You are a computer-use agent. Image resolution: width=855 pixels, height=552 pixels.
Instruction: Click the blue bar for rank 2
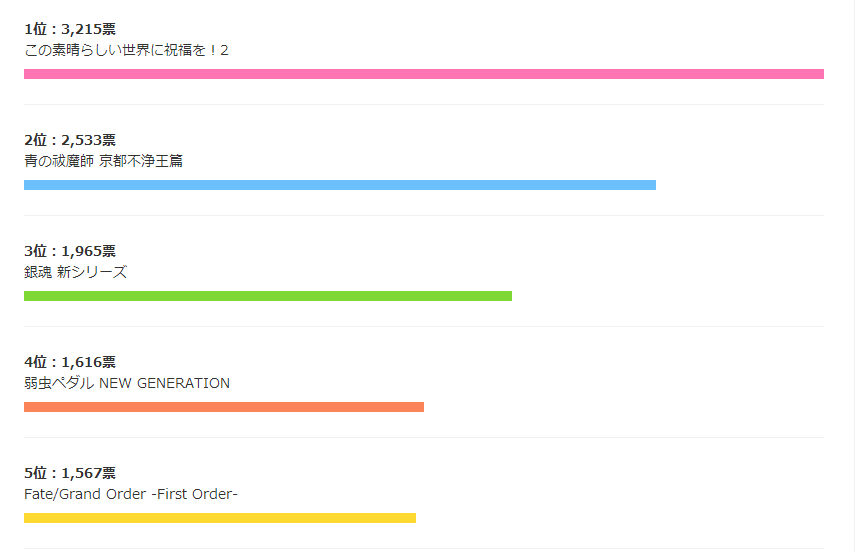tap(340, 185)
